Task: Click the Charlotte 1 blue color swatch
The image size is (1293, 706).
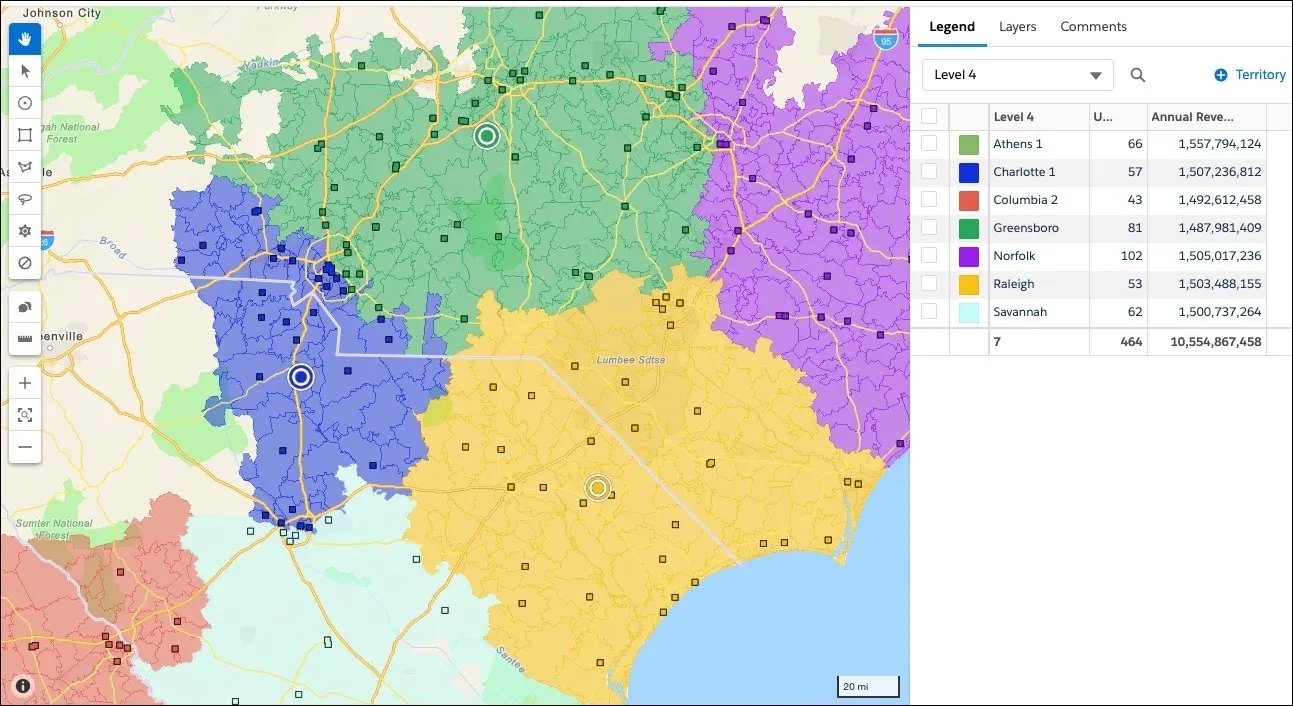Action: 968,172
